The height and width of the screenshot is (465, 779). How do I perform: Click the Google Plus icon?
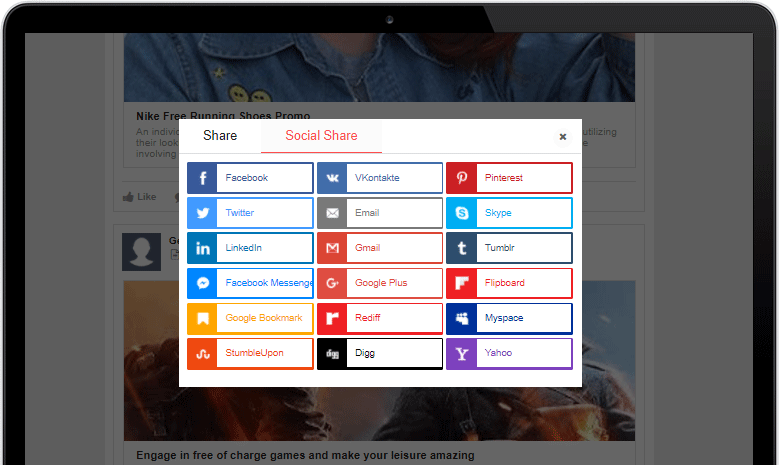332,283
